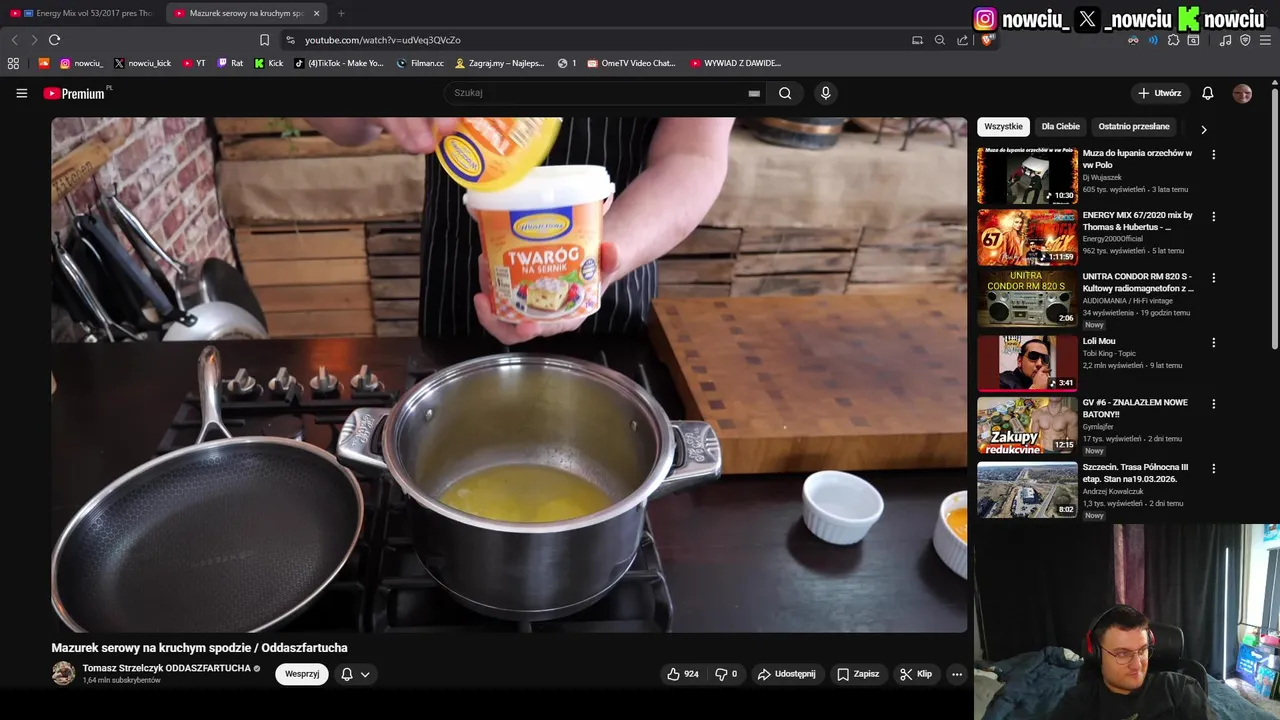
Task: Open YouTube notifications bell in header
Action: click(x=1208, y=93)
